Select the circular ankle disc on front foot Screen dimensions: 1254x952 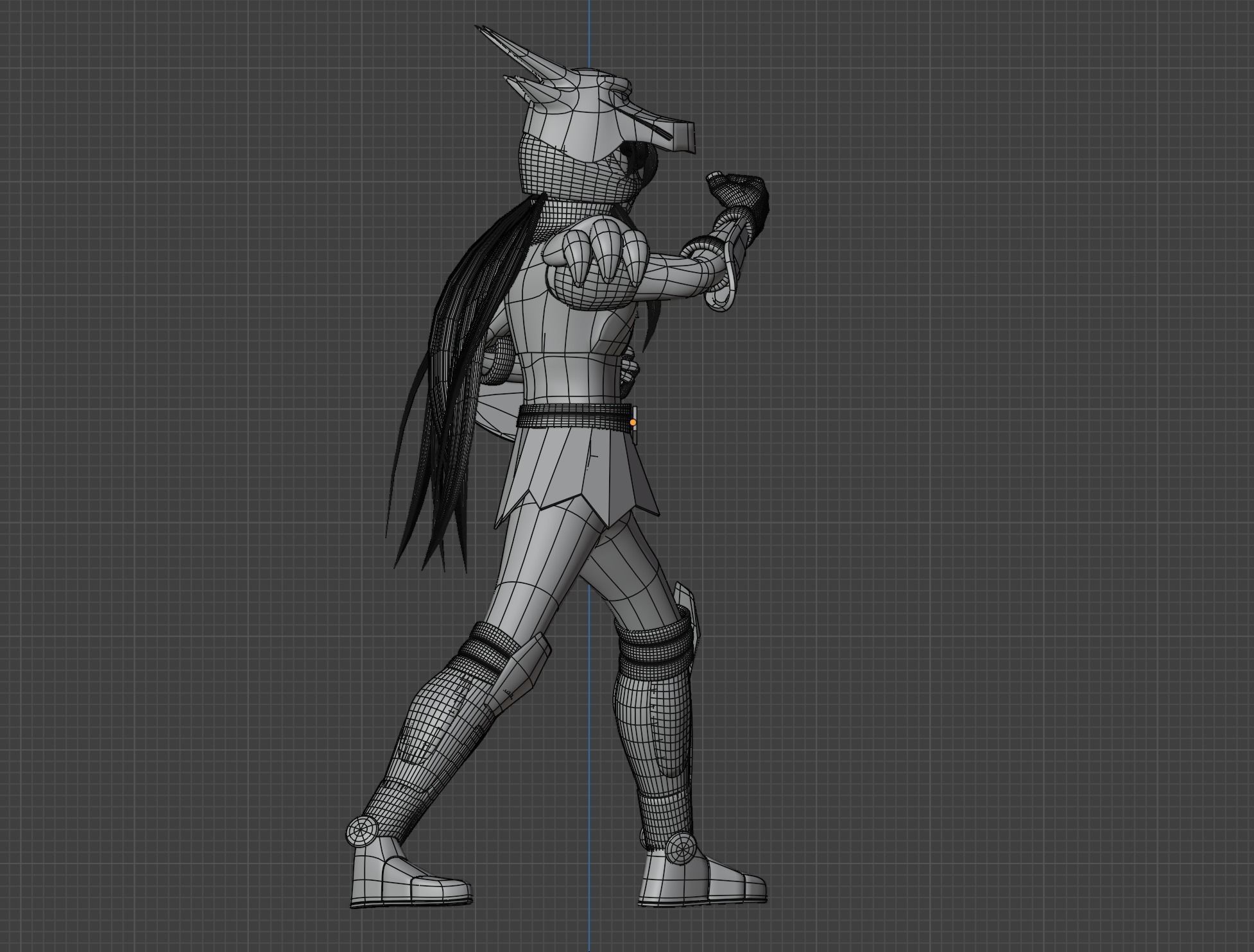(681, 850)
